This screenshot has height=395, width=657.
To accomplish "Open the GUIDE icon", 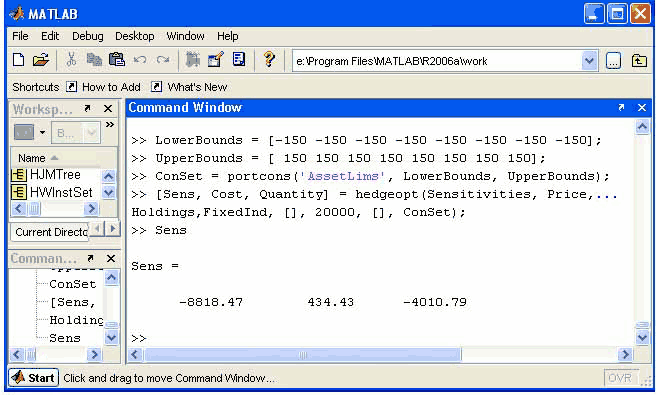I will (216, 60).
